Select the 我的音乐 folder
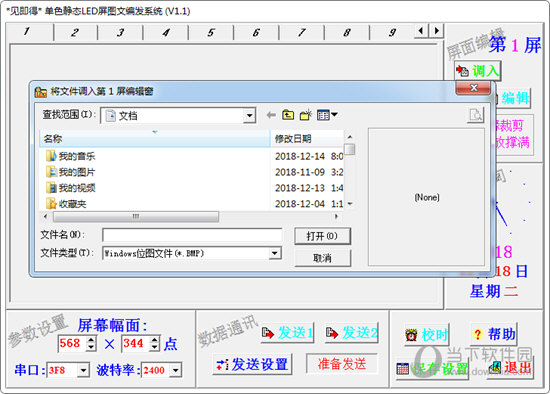The width and height of the screenshot is (550, 394). (x=71, y=156)
